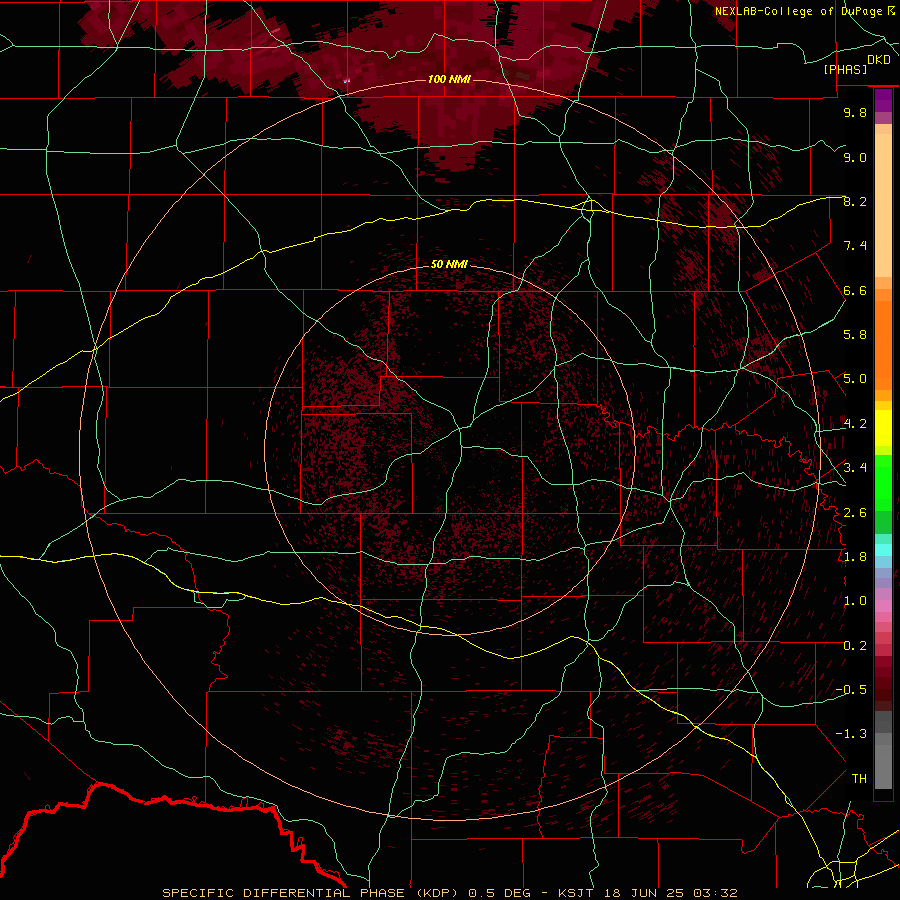Click the -0.5 color scale value
This screenshot has height=900, width=900.
tap(851, 690)
